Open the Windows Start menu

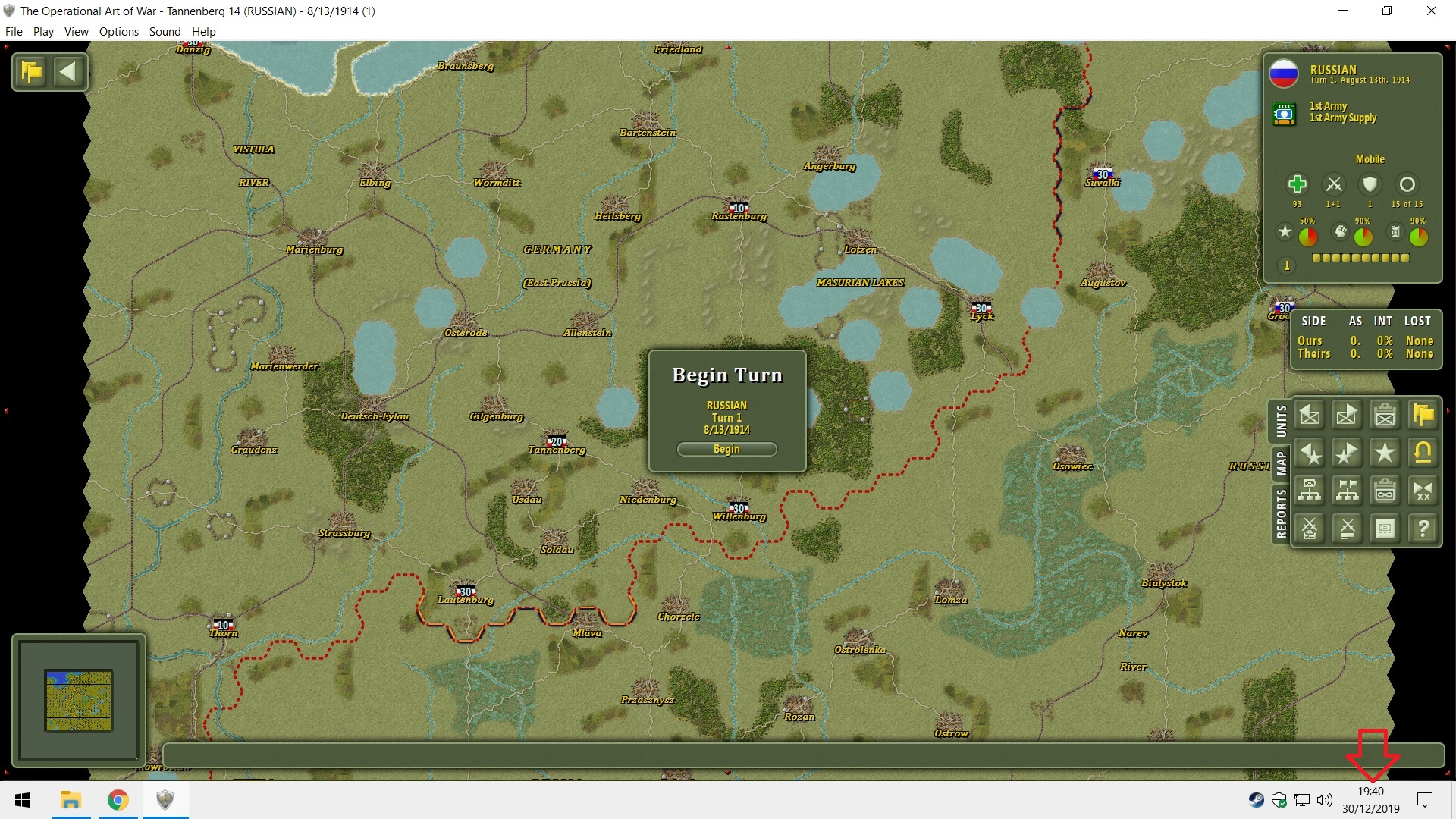[23, 800]
